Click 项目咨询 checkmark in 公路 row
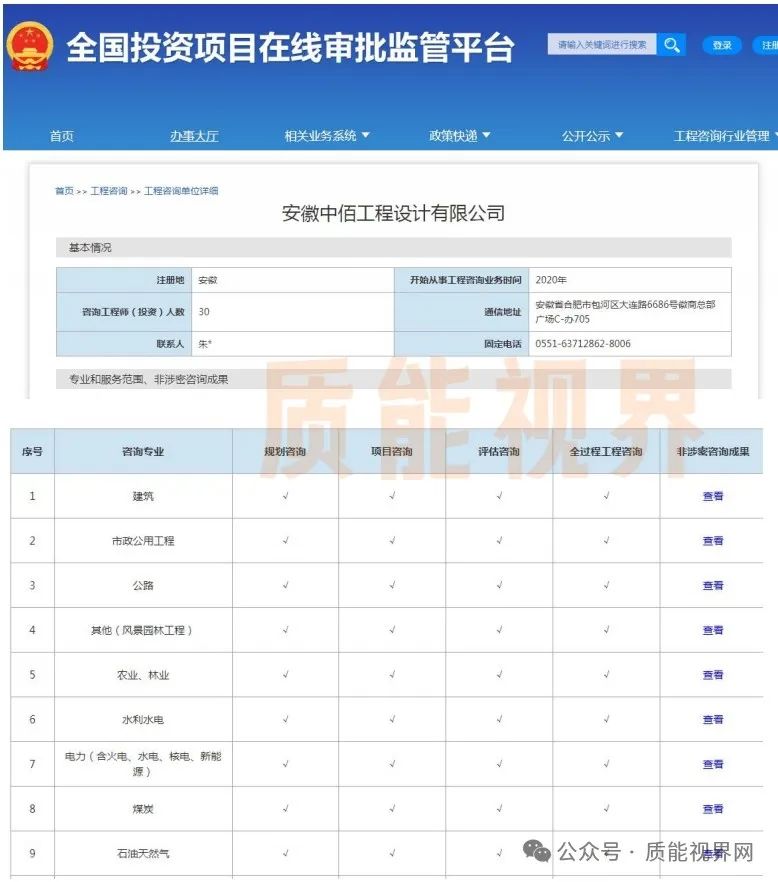 click(x=392, y=585)
